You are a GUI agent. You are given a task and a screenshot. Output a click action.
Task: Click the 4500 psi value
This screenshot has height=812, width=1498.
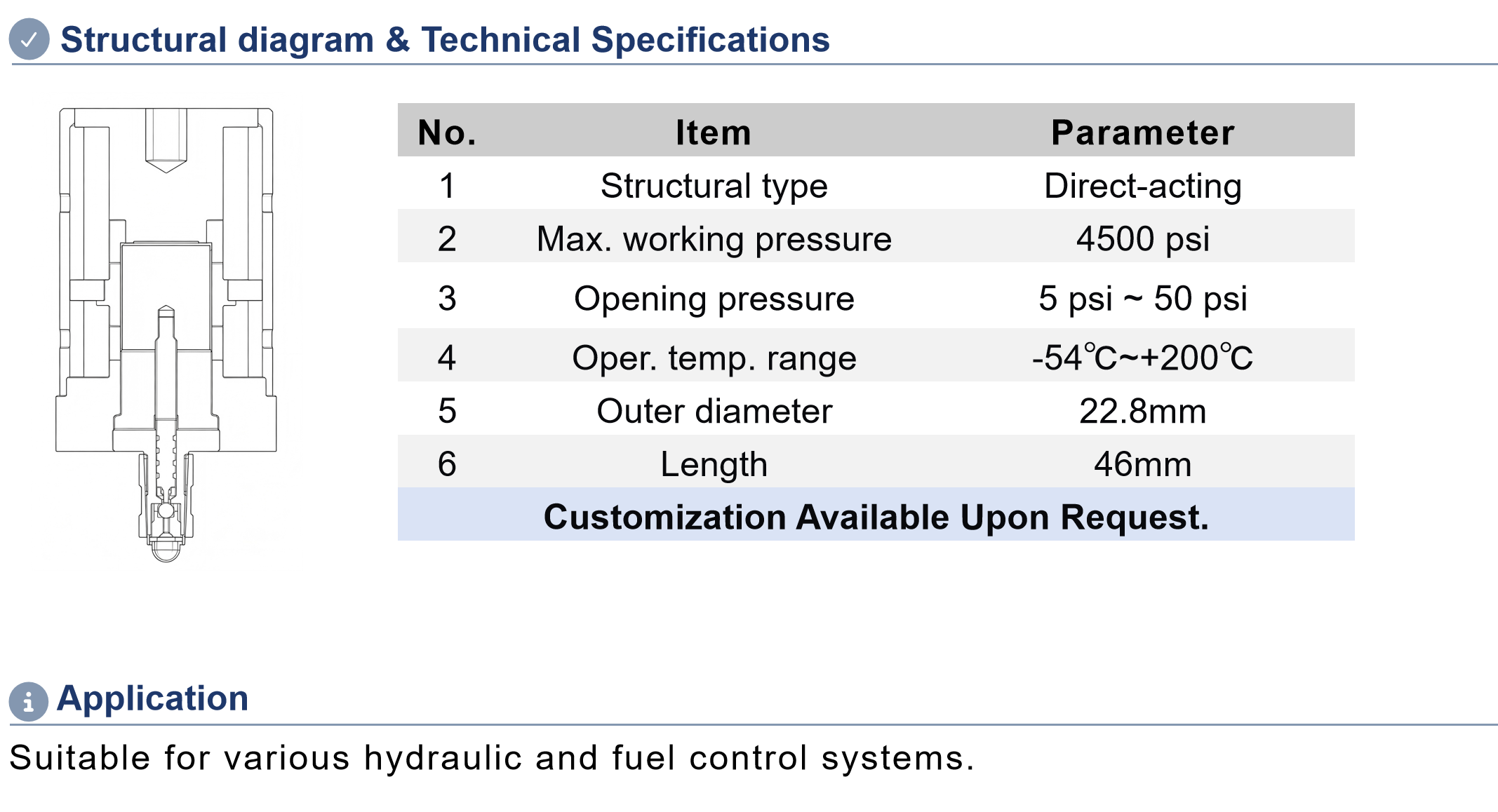point(1143,239)
